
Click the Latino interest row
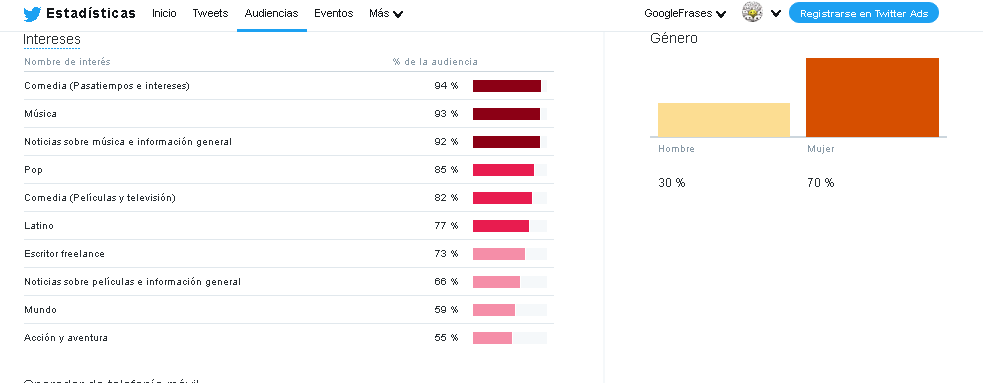tap(288, 226)
